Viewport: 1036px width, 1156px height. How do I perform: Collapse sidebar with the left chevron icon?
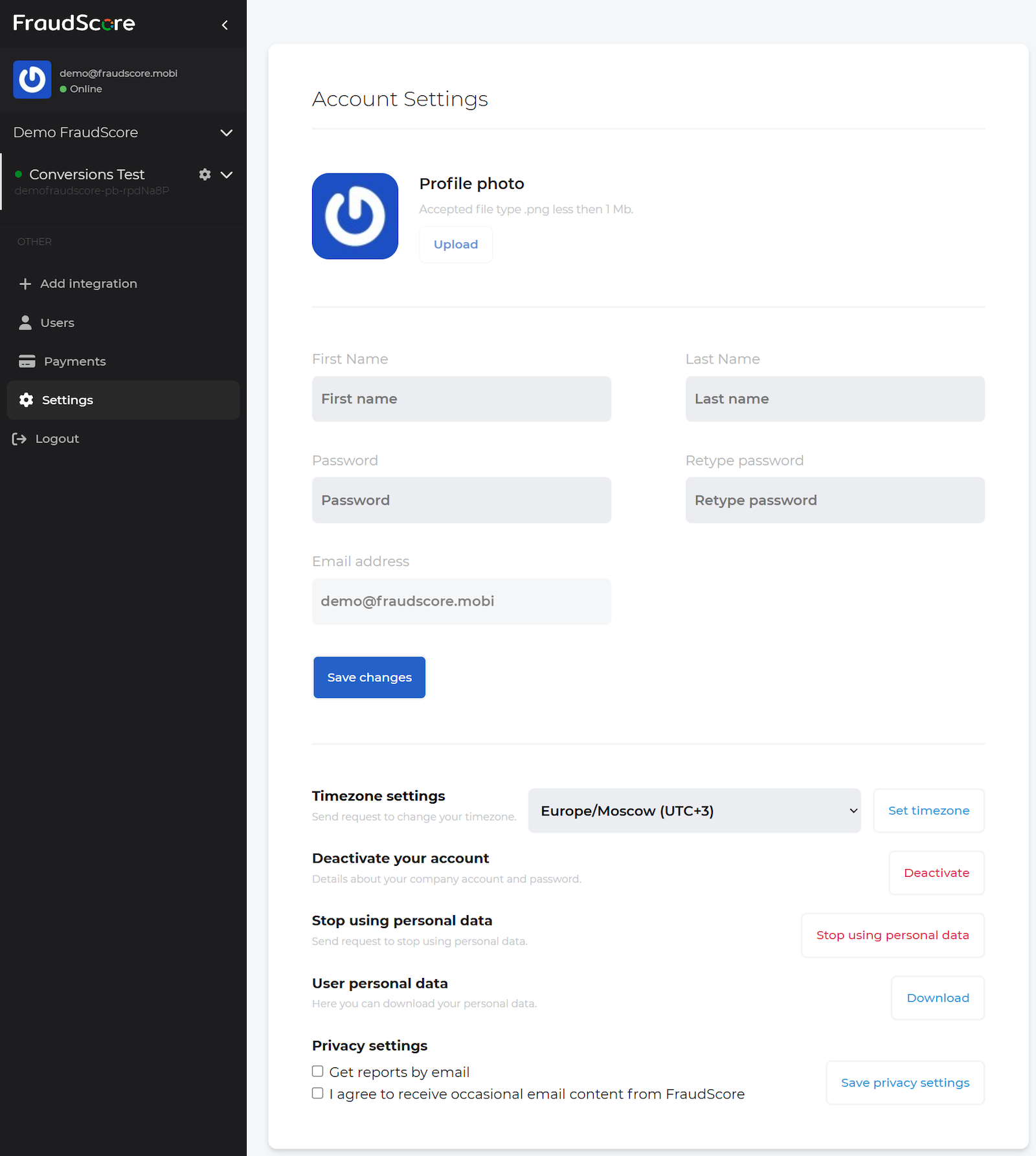click(x=225, y=25)
